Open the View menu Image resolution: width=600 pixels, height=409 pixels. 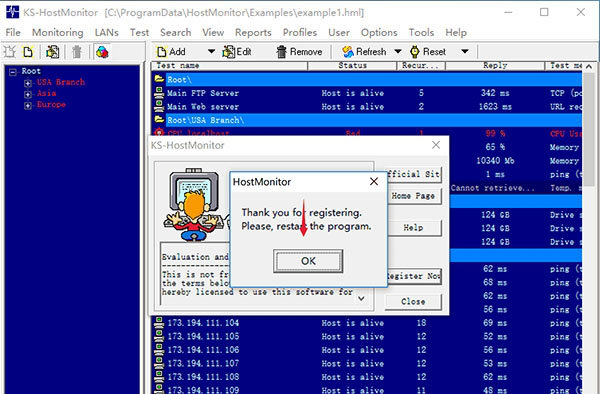click(x=213, y=33)
